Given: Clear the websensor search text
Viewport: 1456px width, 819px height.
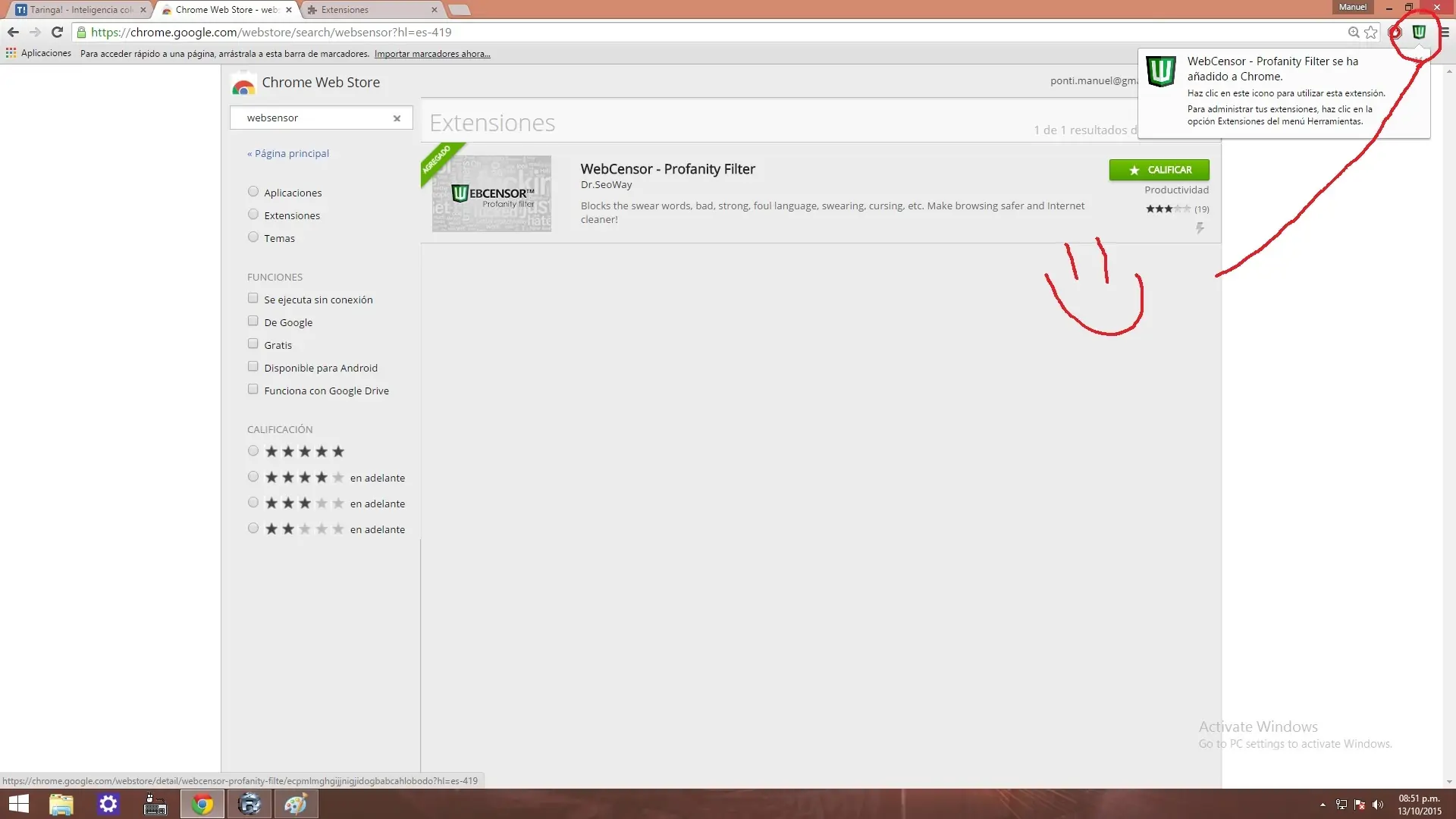Looking at the screenshot, I should pos(397,118).
